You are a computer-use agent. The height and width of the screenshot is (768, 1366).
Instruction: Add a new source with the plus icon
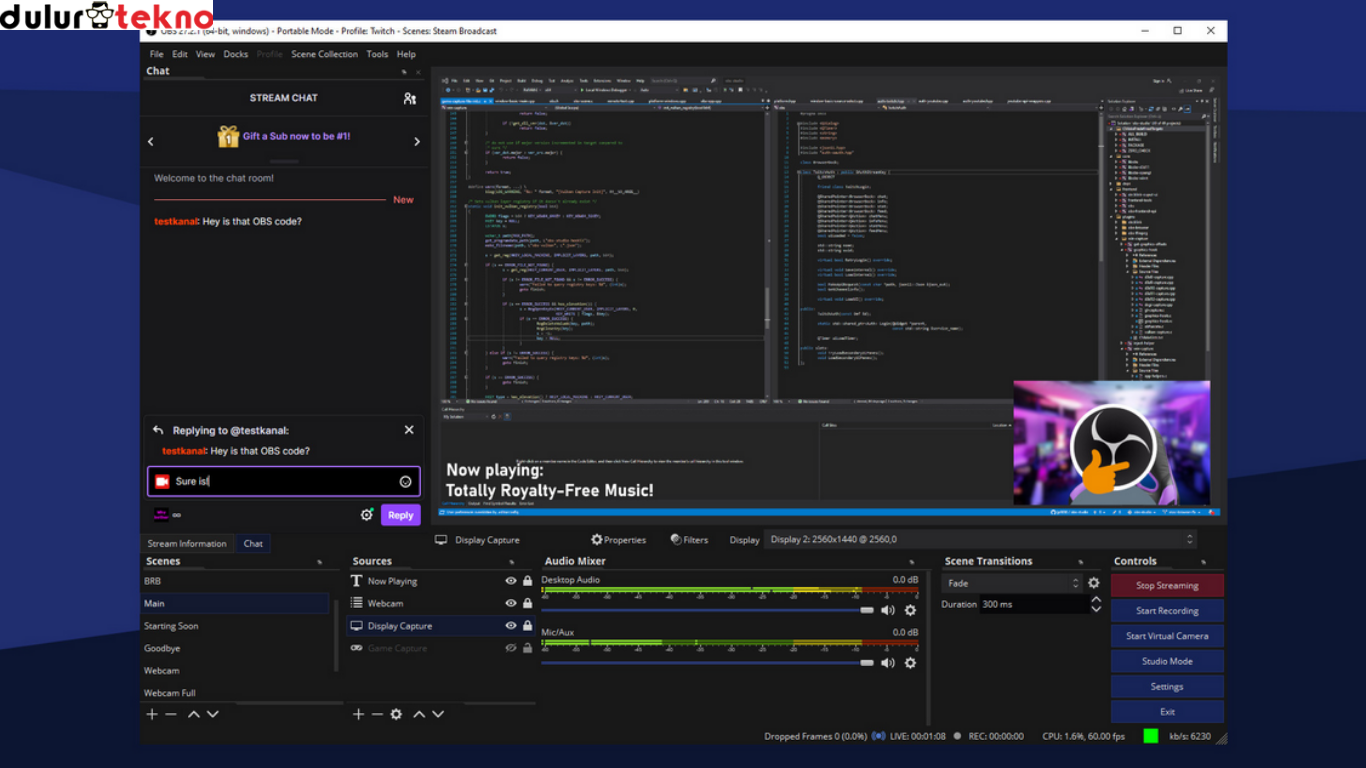coord(358,714)
